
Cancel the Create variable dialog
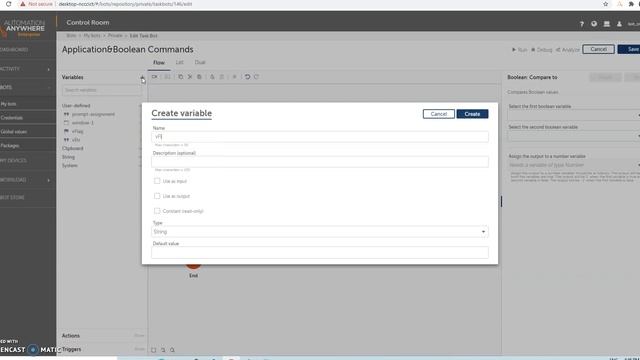pyautogui.click(x=439, y=114)
